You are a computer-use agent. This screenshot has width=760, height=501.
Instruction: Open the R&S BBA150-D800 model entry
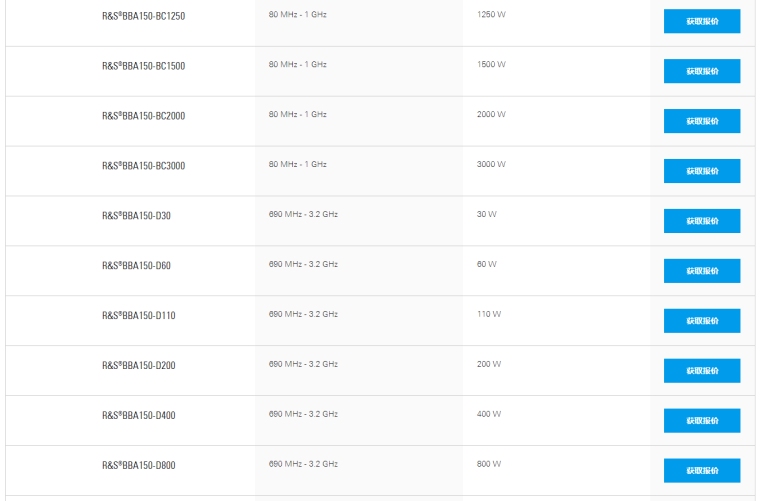pos(138,466)
